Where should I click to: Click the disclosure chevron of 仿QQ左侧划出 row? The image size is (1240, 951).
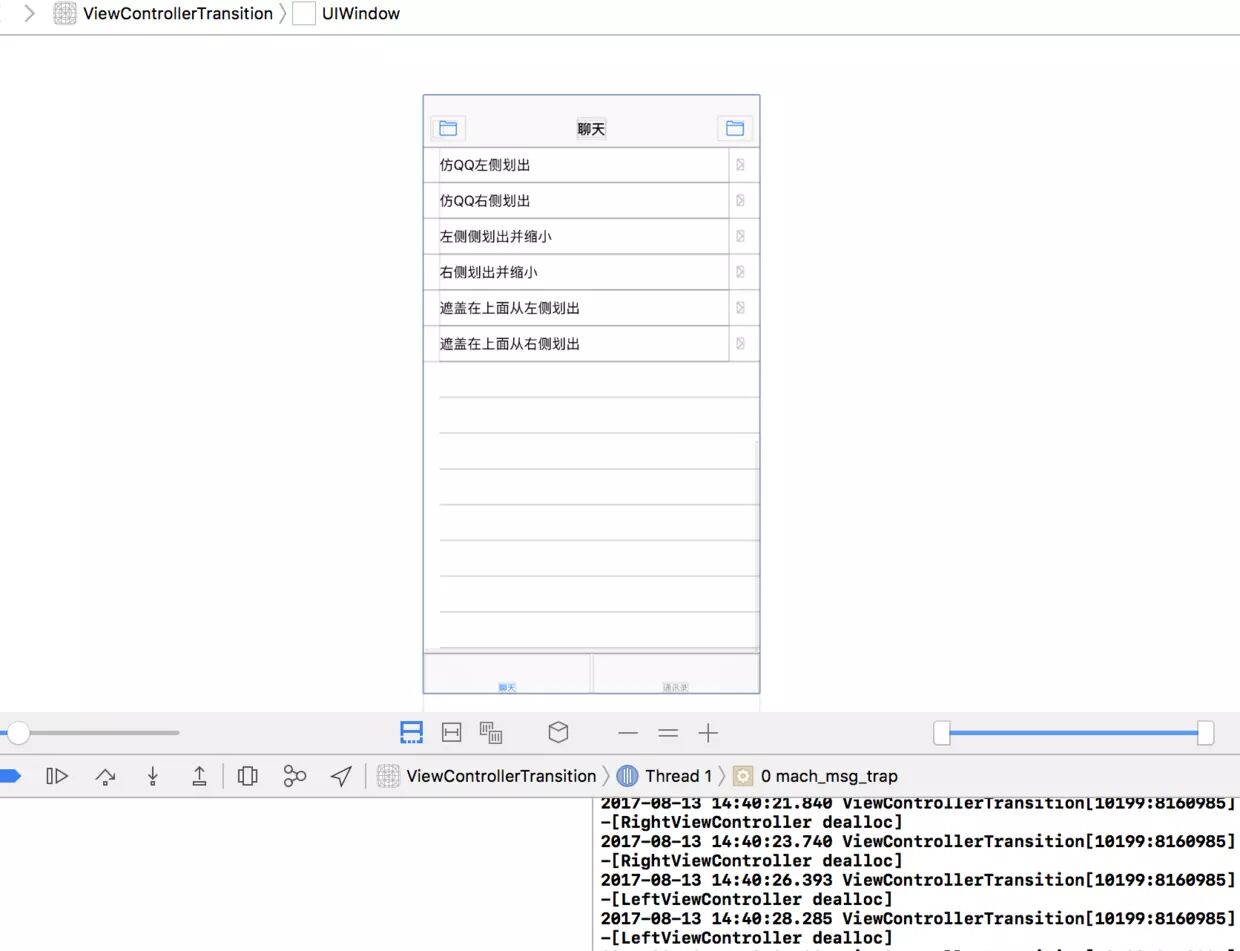pyautogui.click(x=740, y=165)
